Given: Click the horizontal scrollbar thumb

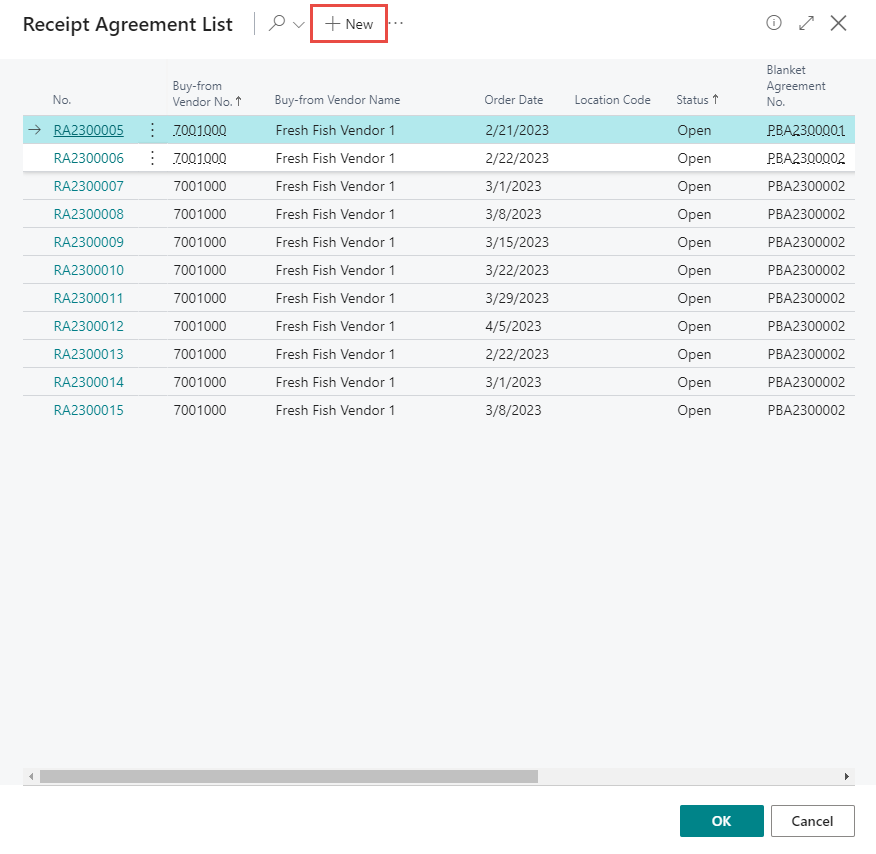Looking at the screenshot, I should (288, 776).
